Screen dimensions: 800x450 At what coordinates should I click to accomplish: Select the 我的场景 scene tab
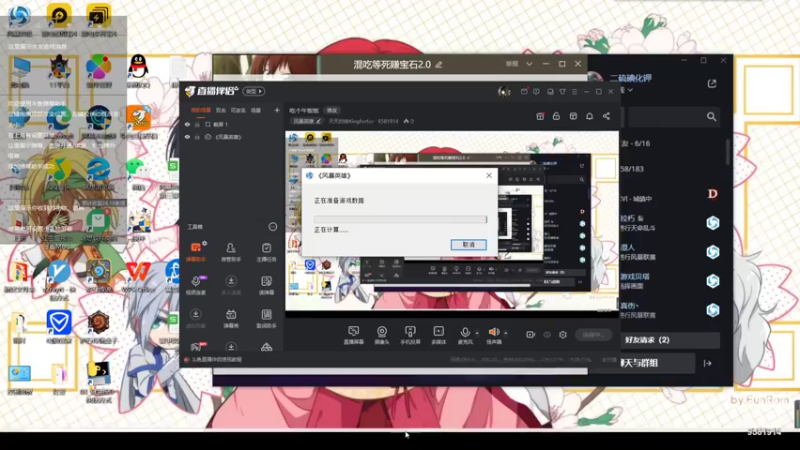pyautogui.click(x=201, y=110)
